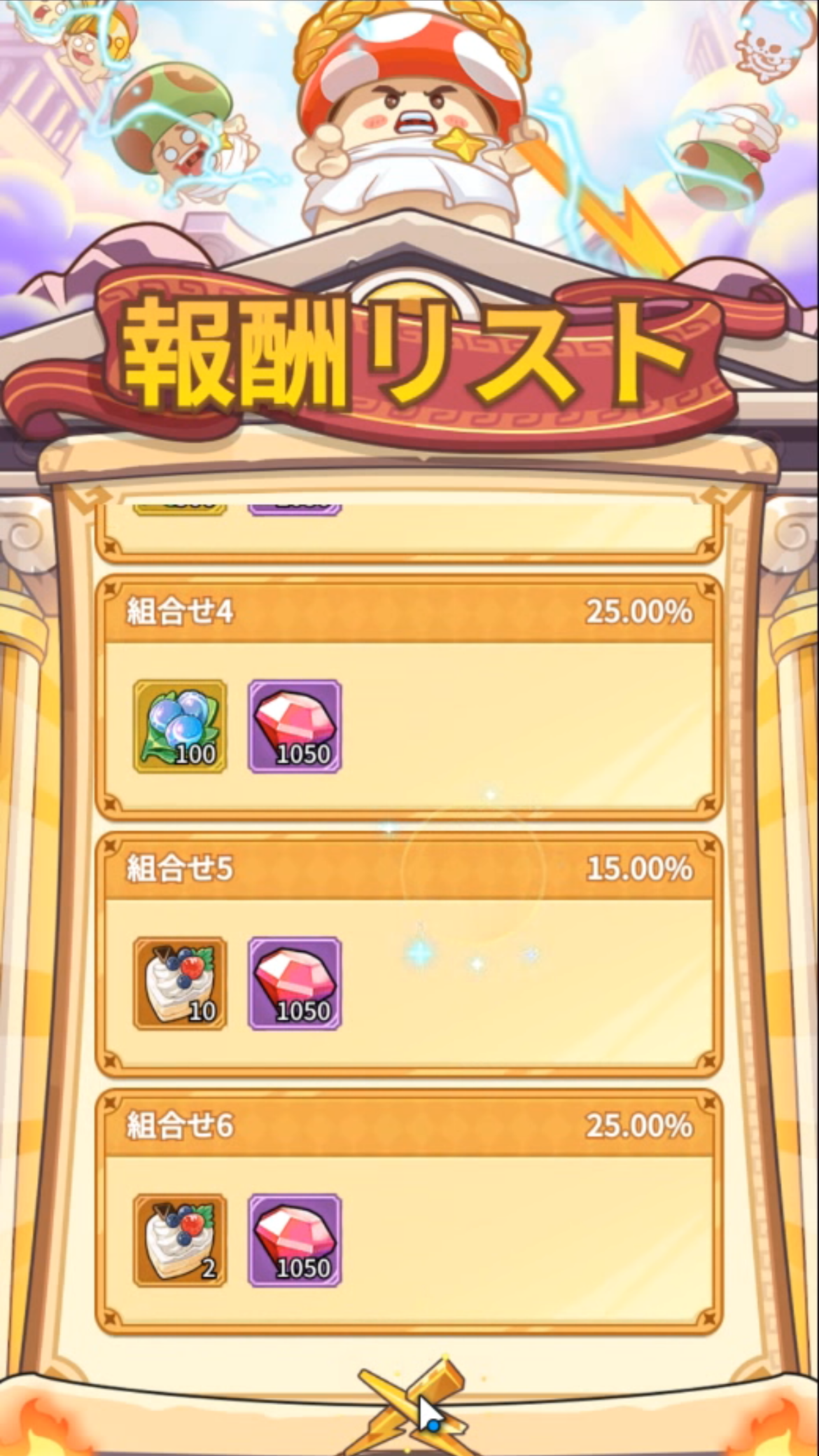Click the 25.00% rate of 組合せ6
This screenshot has height=1456, width=819.
coord(639,1126)
